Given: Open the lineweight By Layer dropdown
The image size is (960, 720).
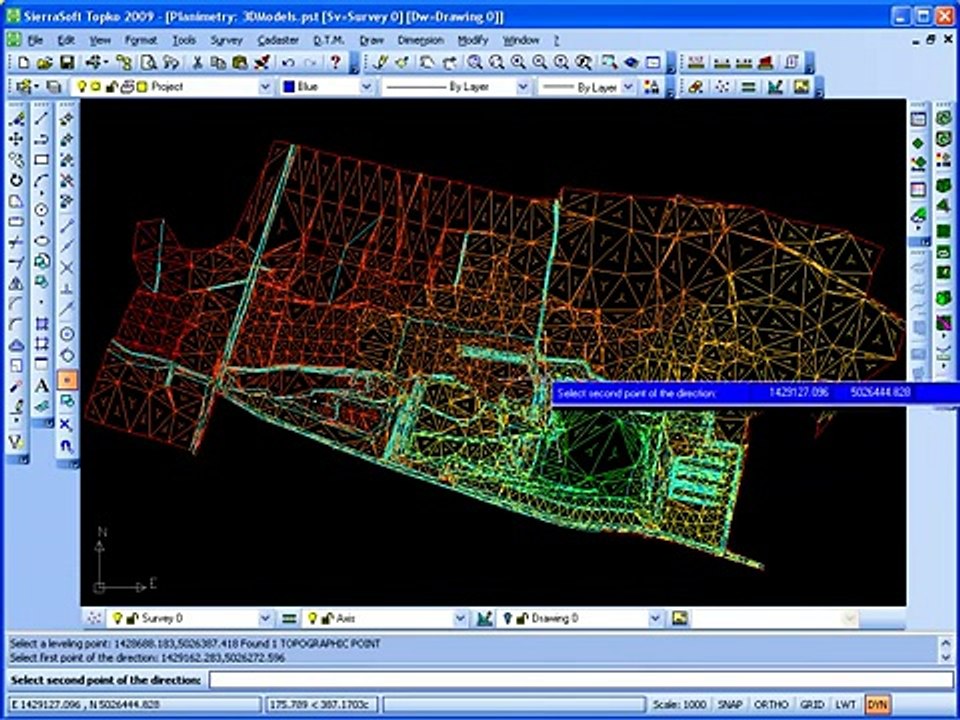Looking at the screenshot, I should coord(628,87).
